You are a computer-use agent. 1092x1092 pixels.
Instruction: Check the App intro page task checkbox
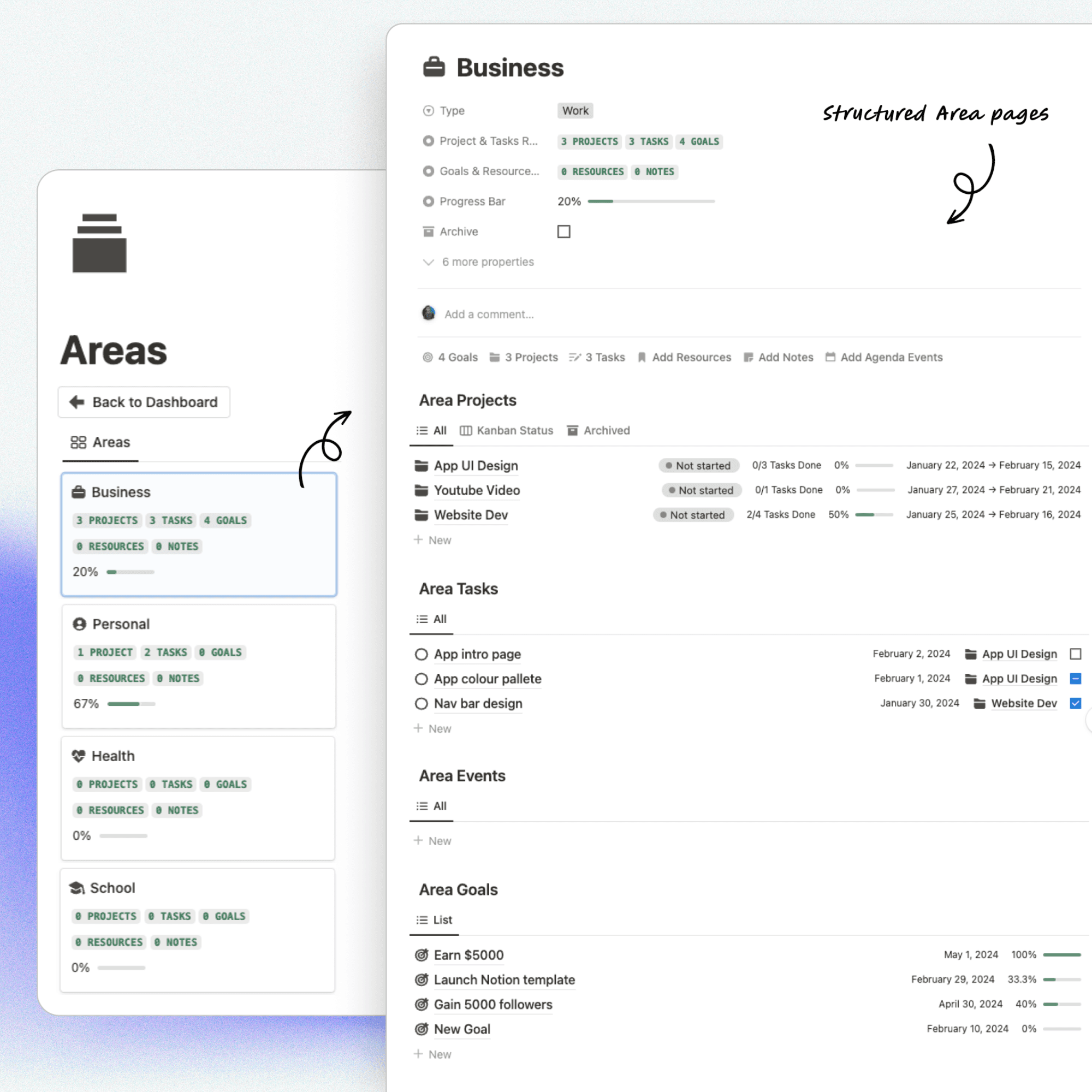1075,654
